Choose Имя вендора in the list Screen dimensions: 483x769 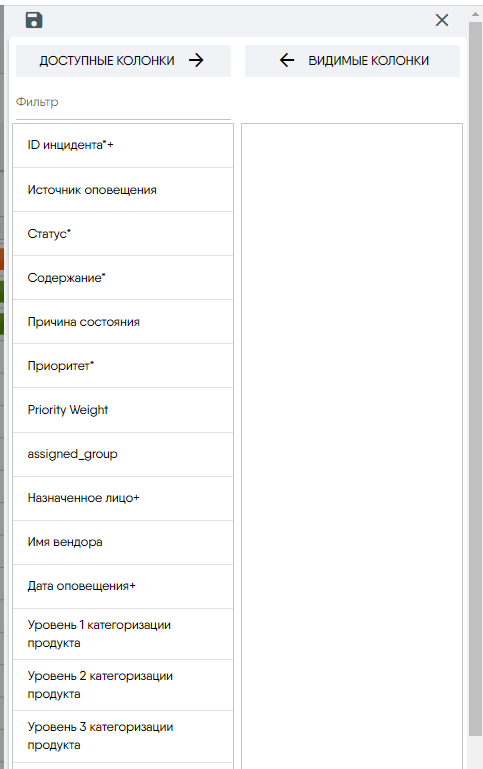pyautogui.click(x=123, y=542)
